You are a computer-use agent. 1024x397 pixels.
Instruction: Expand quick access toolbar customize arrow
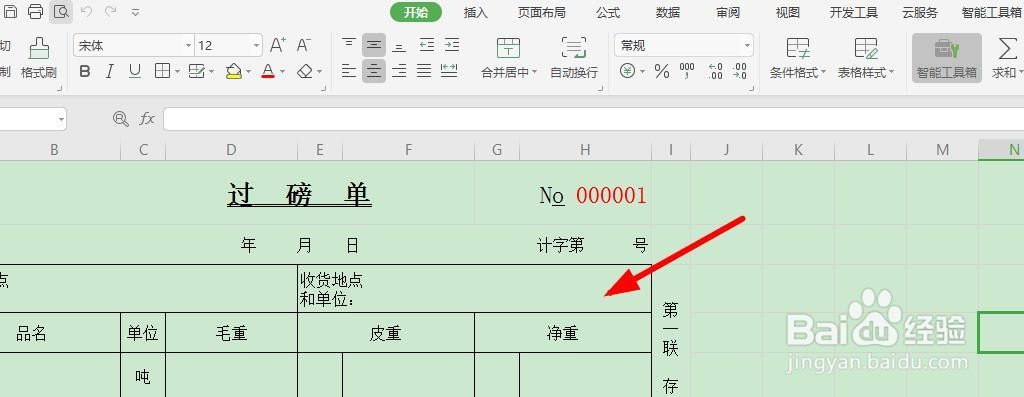[x=135, y=12]
